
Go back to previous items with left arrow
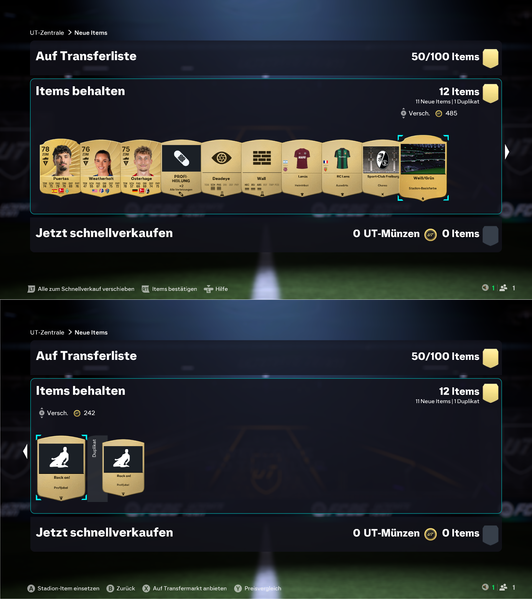coord(25,451)
